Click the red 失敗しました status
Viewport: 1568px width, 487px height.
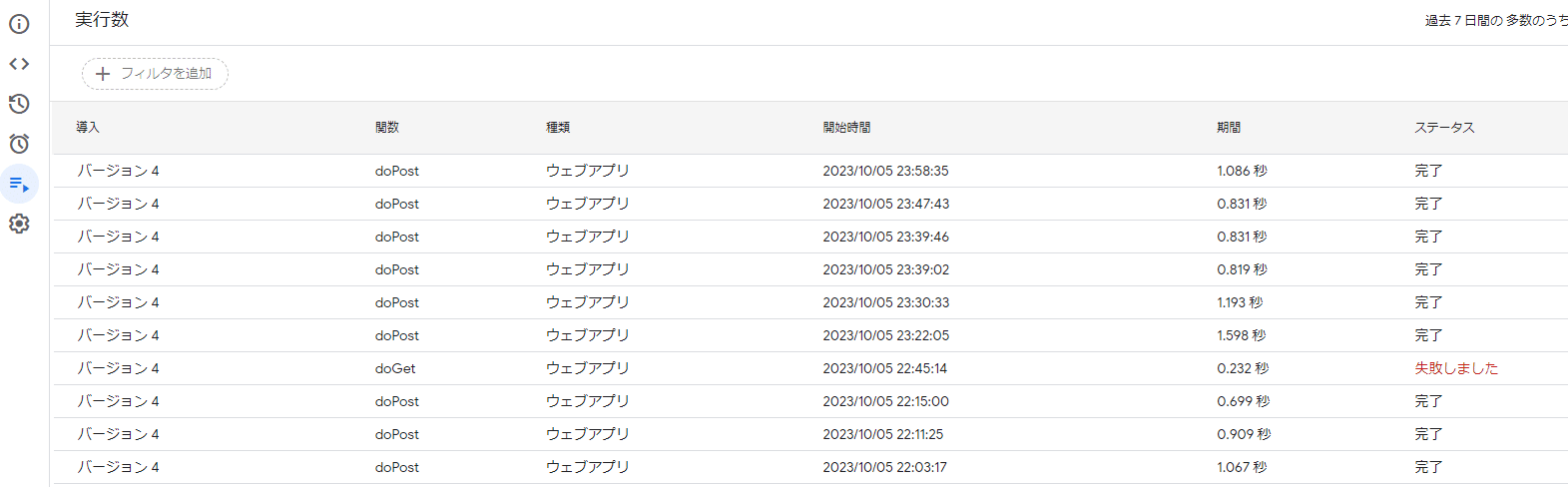pyautogui.click(x=1455, y=368)
